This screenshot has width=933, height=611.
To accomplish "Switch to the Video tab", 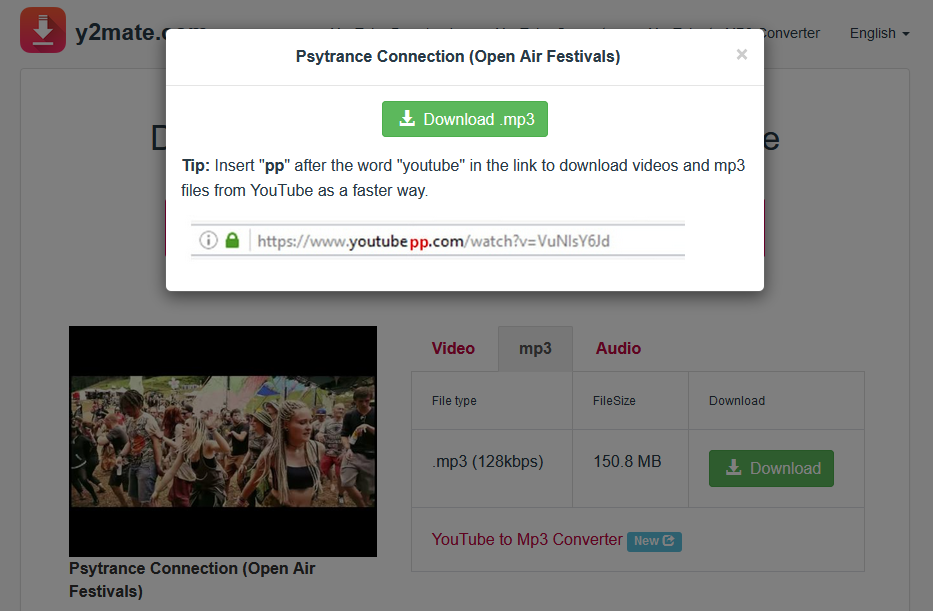I will [453, 348].
